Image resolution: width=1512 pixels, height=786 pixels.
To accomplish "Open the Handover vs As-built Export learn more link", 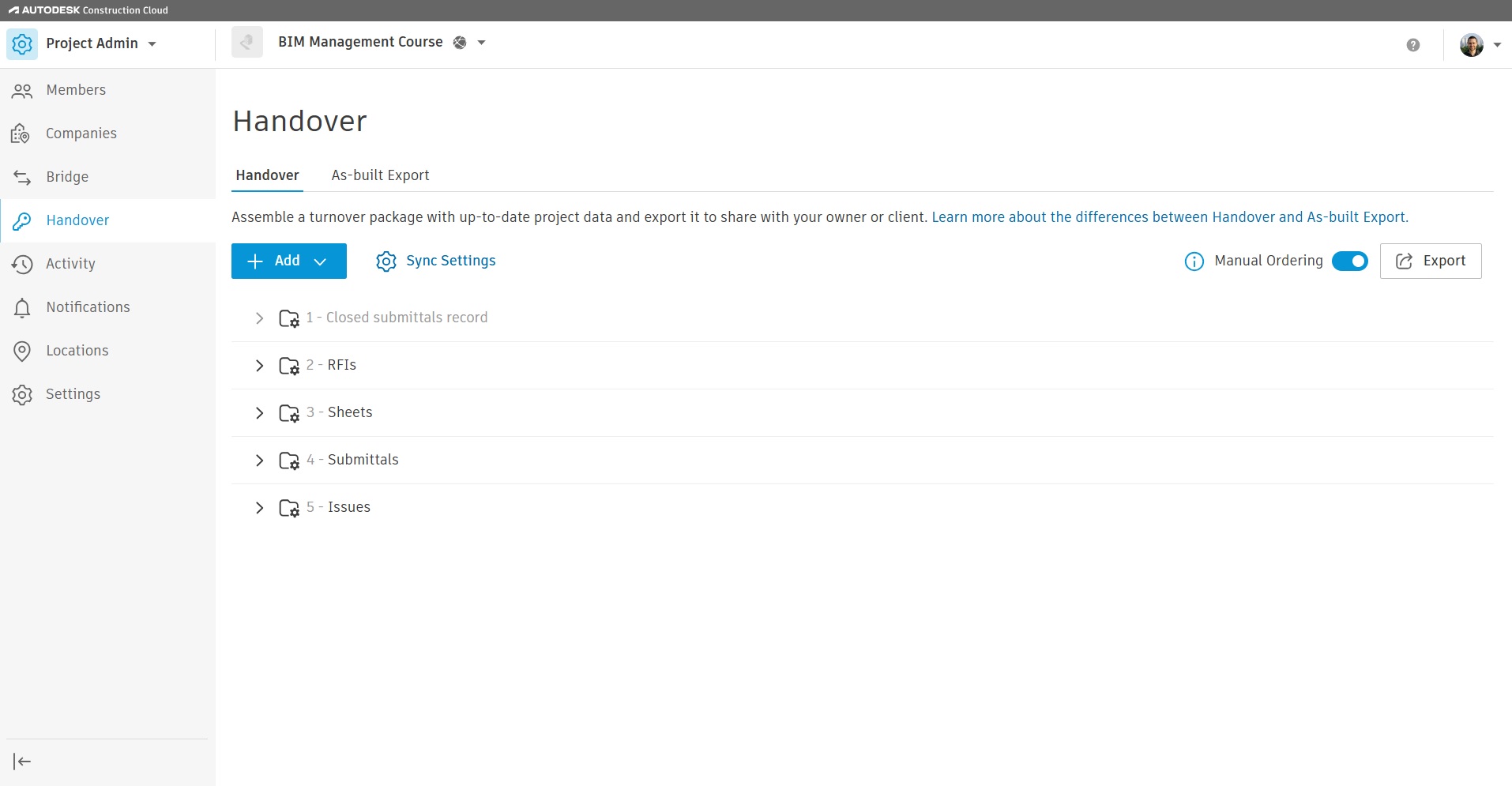I will pyautogui.click(x=1169, y=217).
